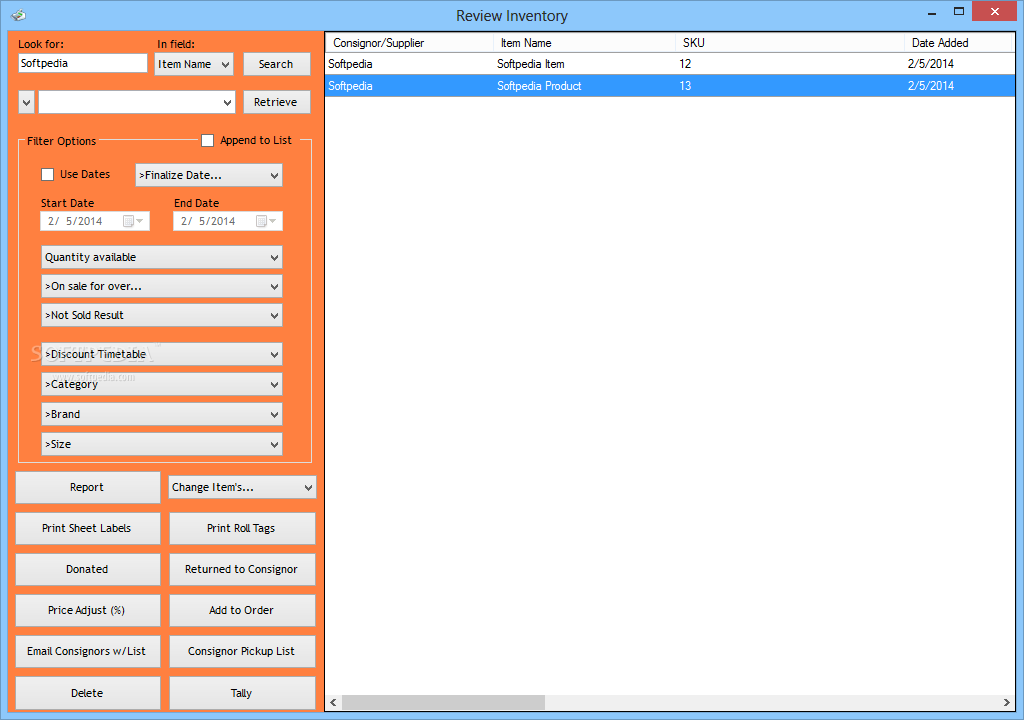Click Softpedia consignor in the Softpedia Product row
1024x720 pixels.
tap(350, 86)
